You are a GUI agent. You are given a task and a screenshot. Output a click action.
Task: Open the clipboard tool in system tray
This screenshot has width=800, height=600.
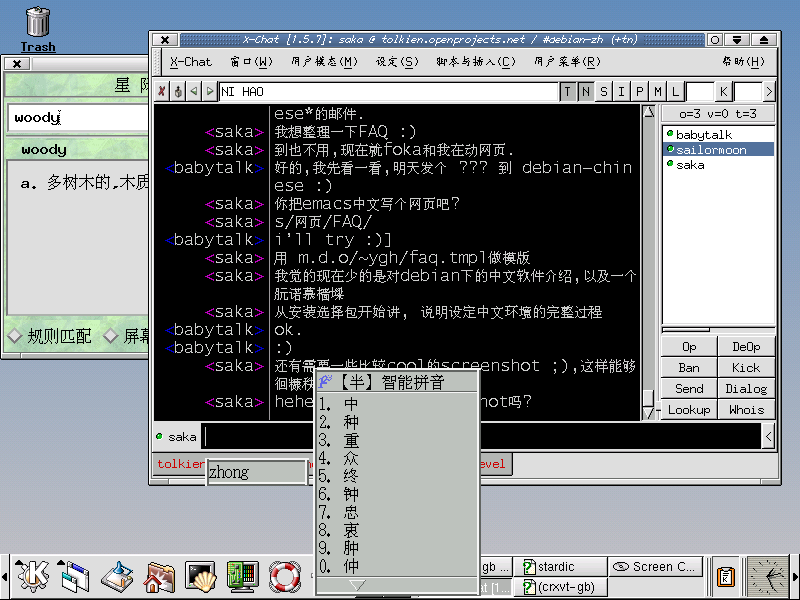(x=726, y=576)
